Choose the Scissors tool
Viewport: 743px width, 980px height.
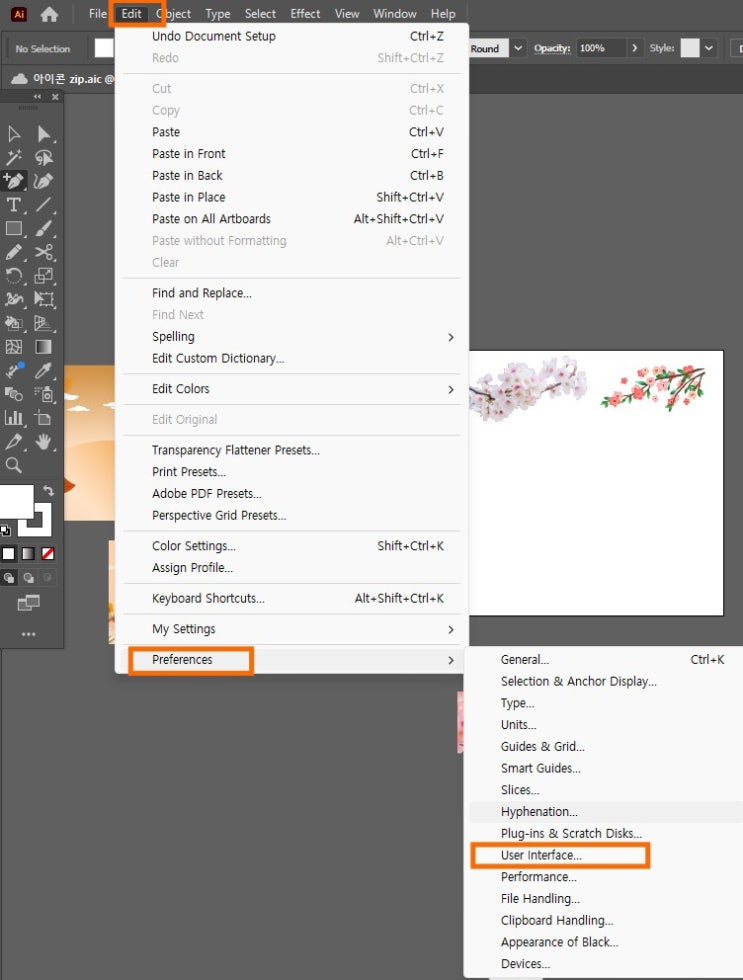44,252
